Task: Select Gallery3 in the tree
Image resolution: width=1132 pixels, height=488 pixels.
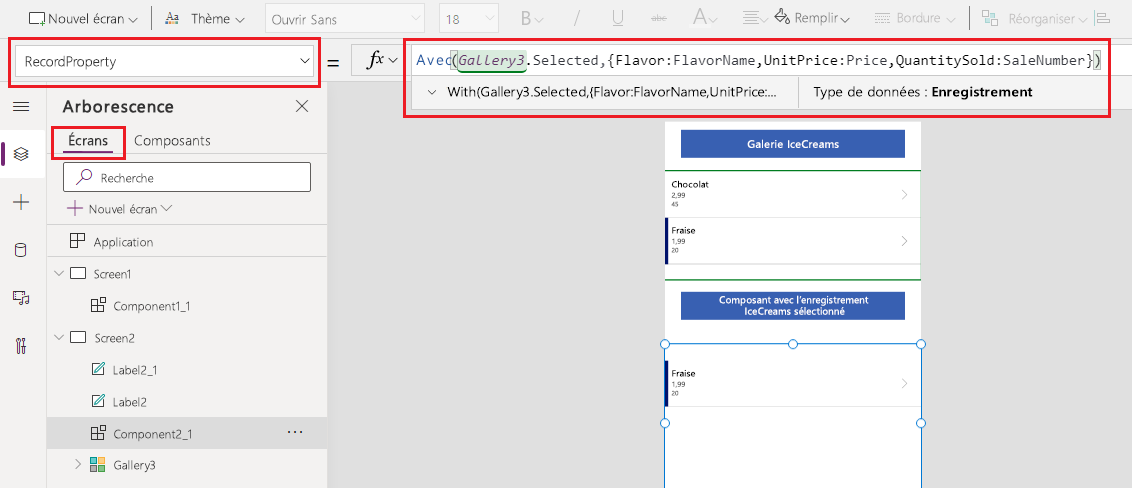Action: click(134, 465)
